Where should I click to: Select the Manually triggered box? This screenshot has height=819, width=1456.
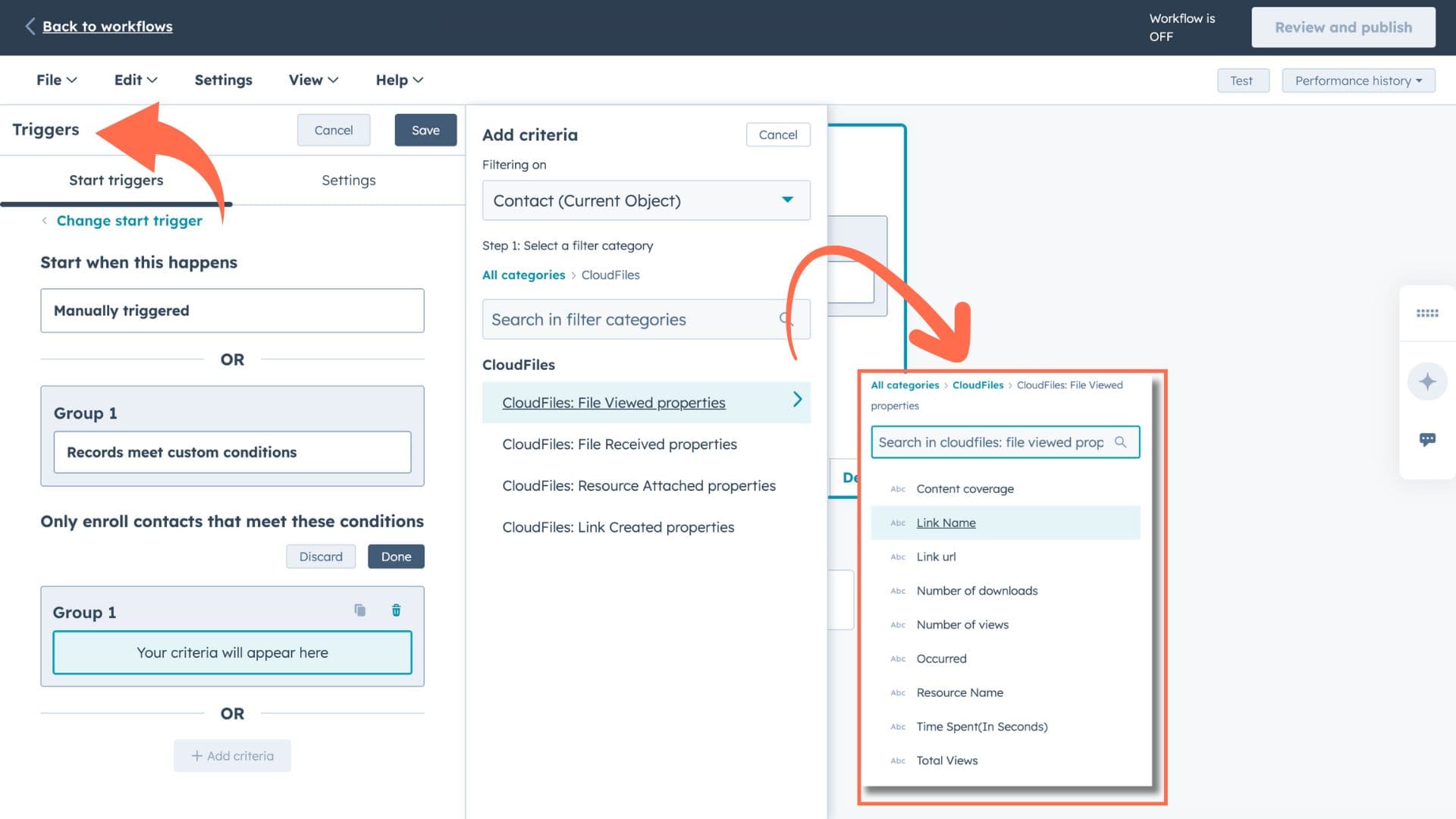[x=232, y=311]
